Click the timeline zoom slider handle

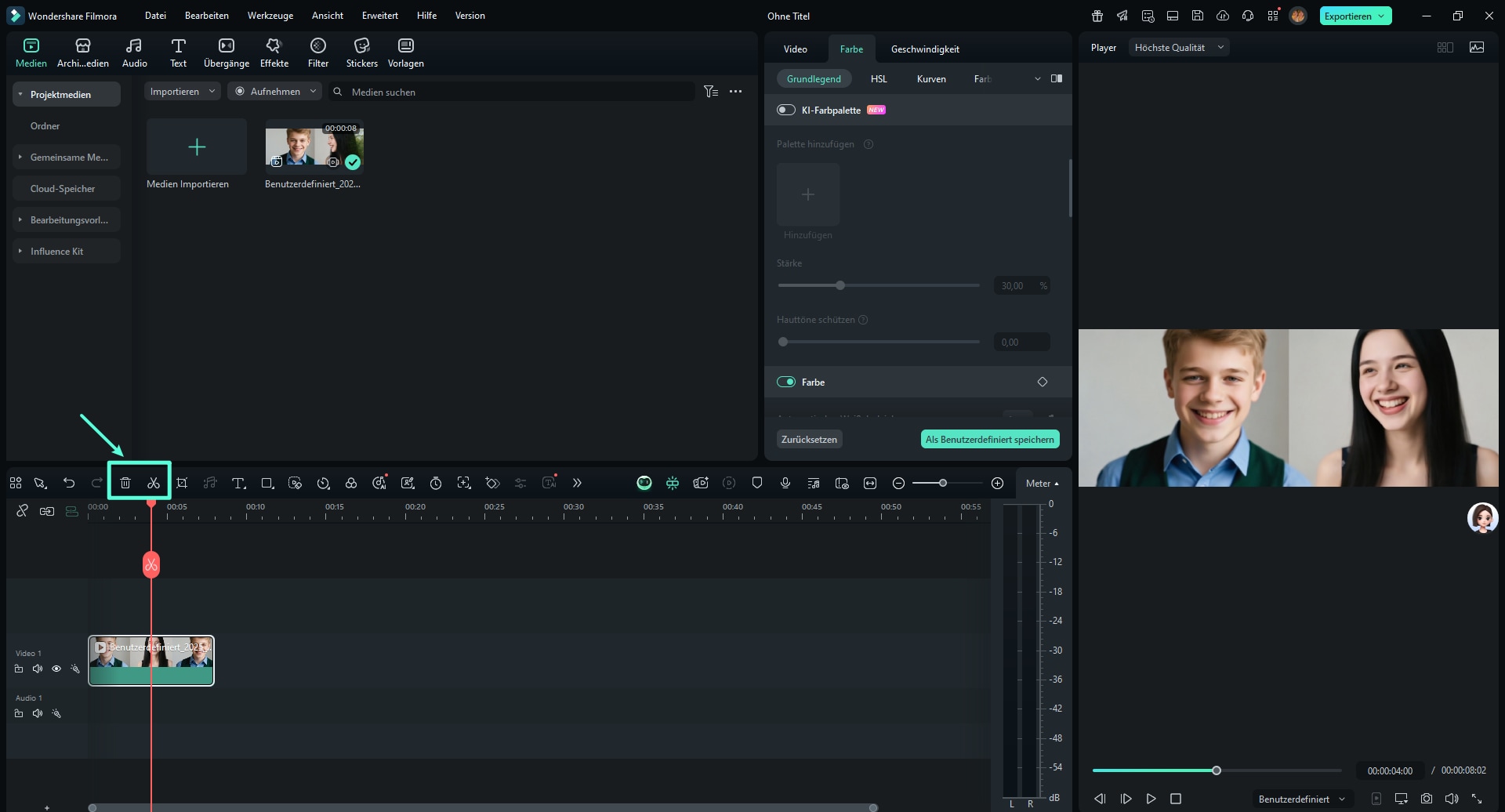[943, 483]
